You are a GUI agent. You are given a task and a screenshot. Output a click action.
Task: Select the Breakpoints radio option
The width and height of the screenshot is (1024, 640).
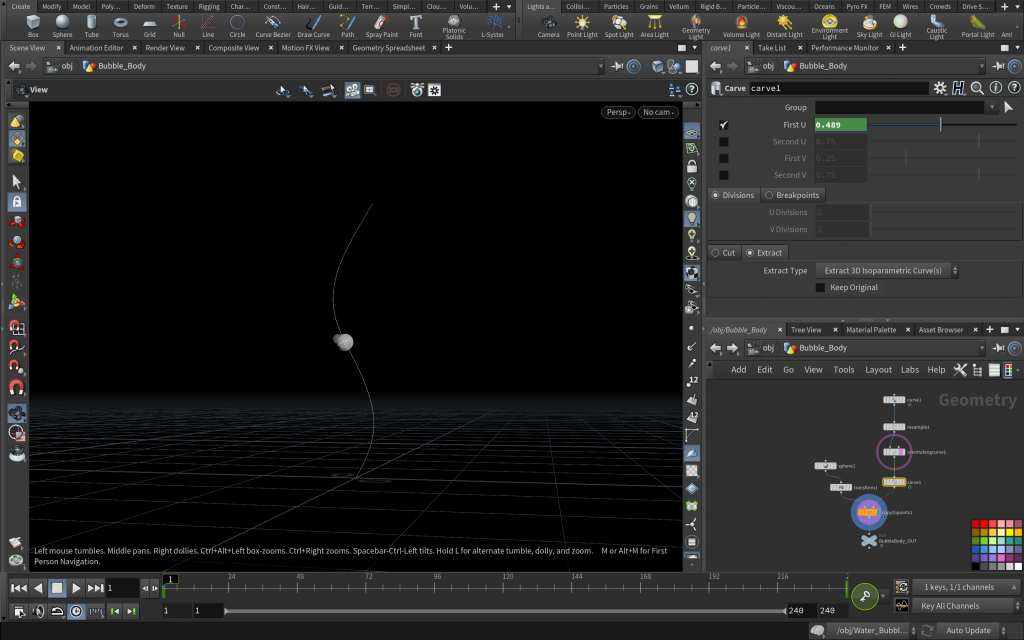pos(792,195)
